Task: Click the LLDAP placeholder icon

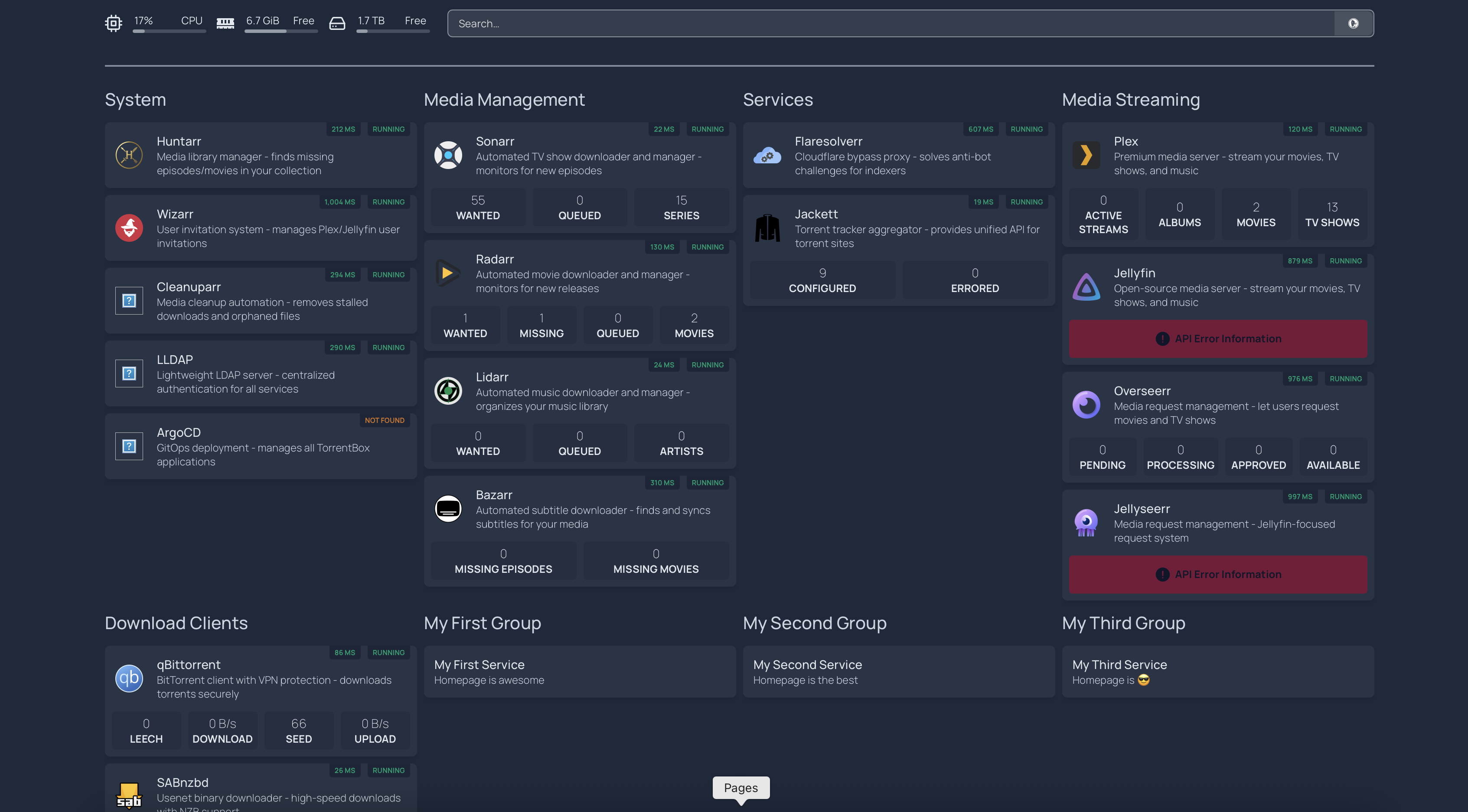Action: (129, 374)
